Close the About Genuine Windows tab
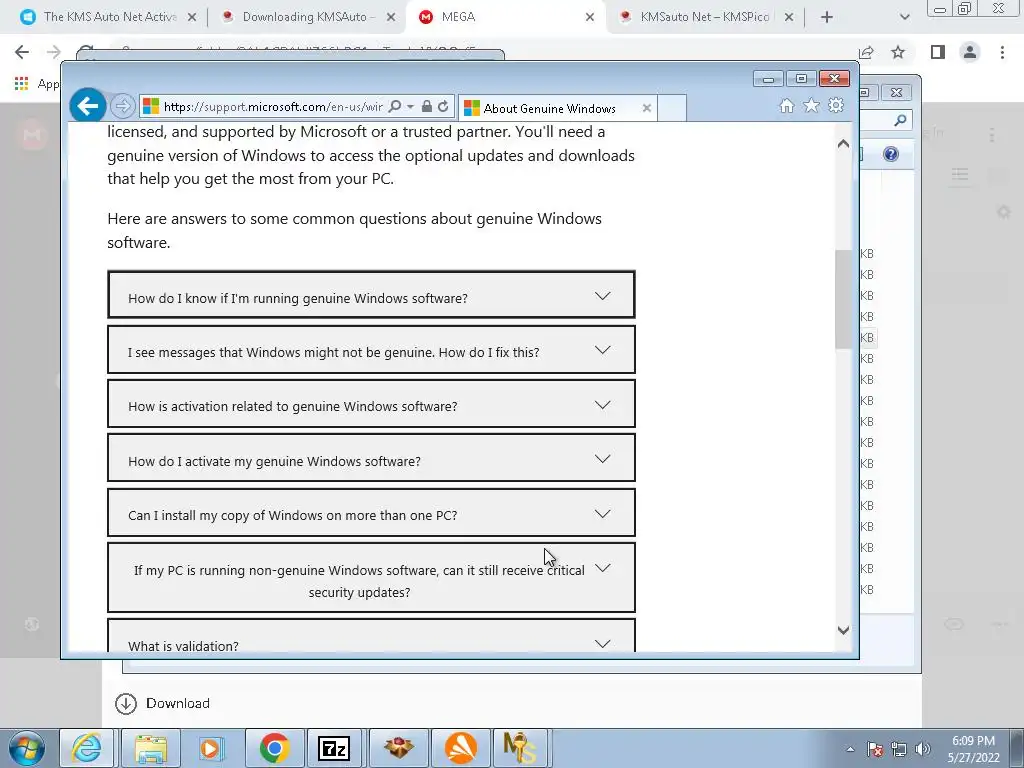 pyautogui.click(x=647, y=108)
